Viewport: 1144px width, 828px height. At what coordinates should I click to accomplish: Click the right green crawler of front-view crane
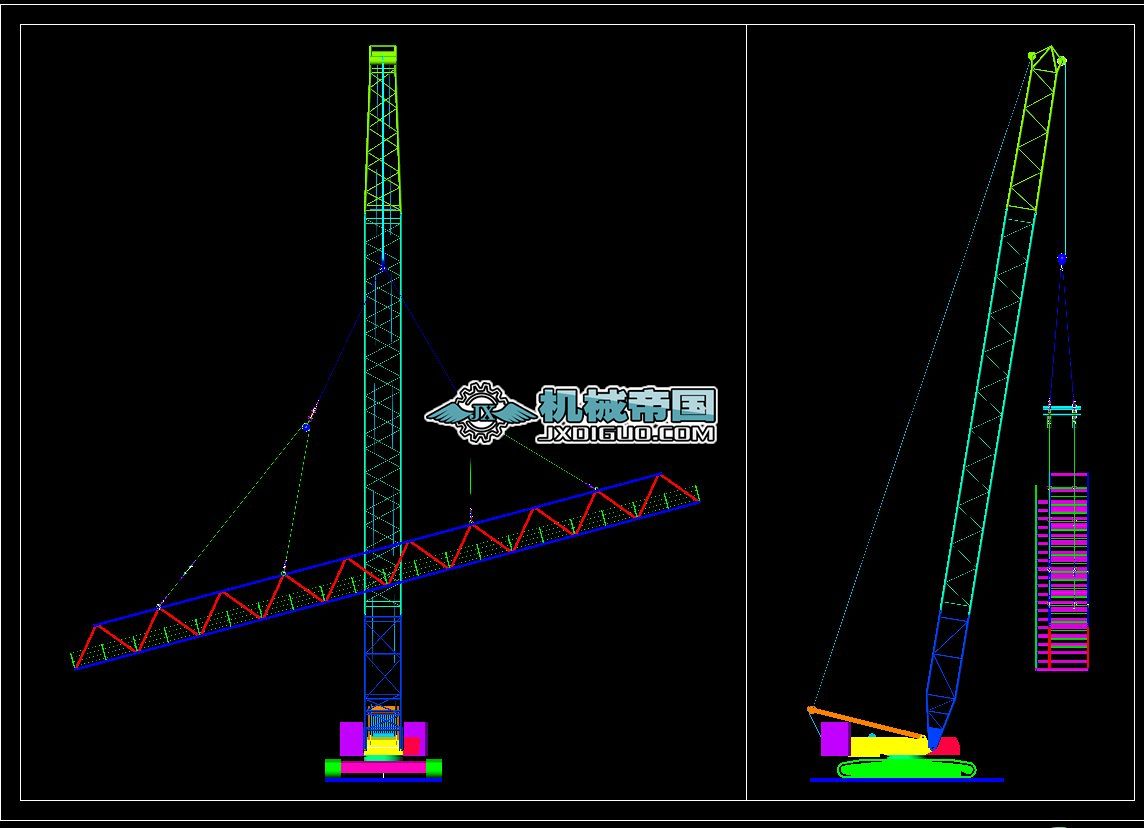tap(433, 767)
